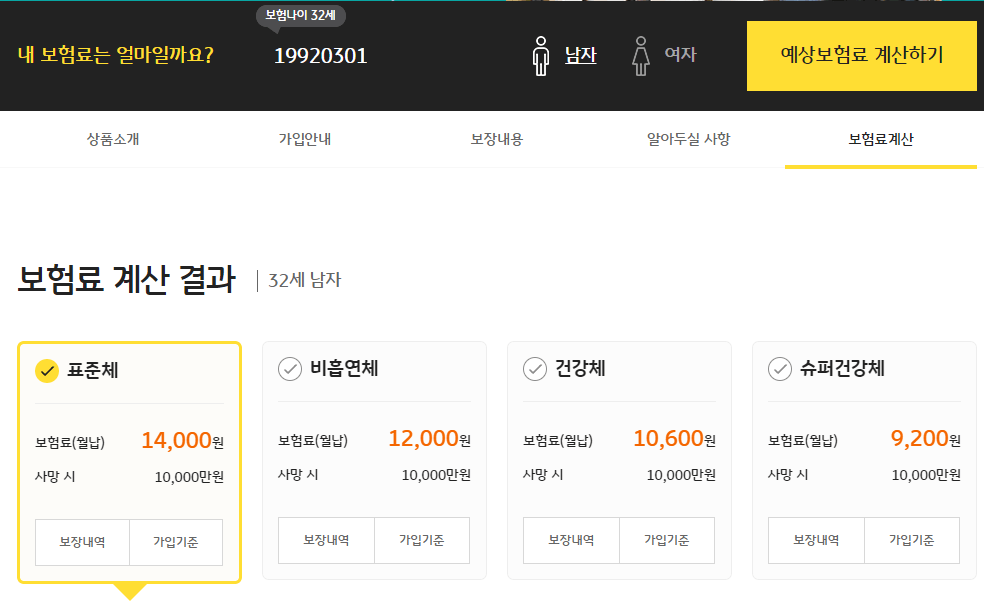This screenshot has width=984, height=612.
Task: Open 가입기준 in the 표준체 card
Action: point(176,542)
